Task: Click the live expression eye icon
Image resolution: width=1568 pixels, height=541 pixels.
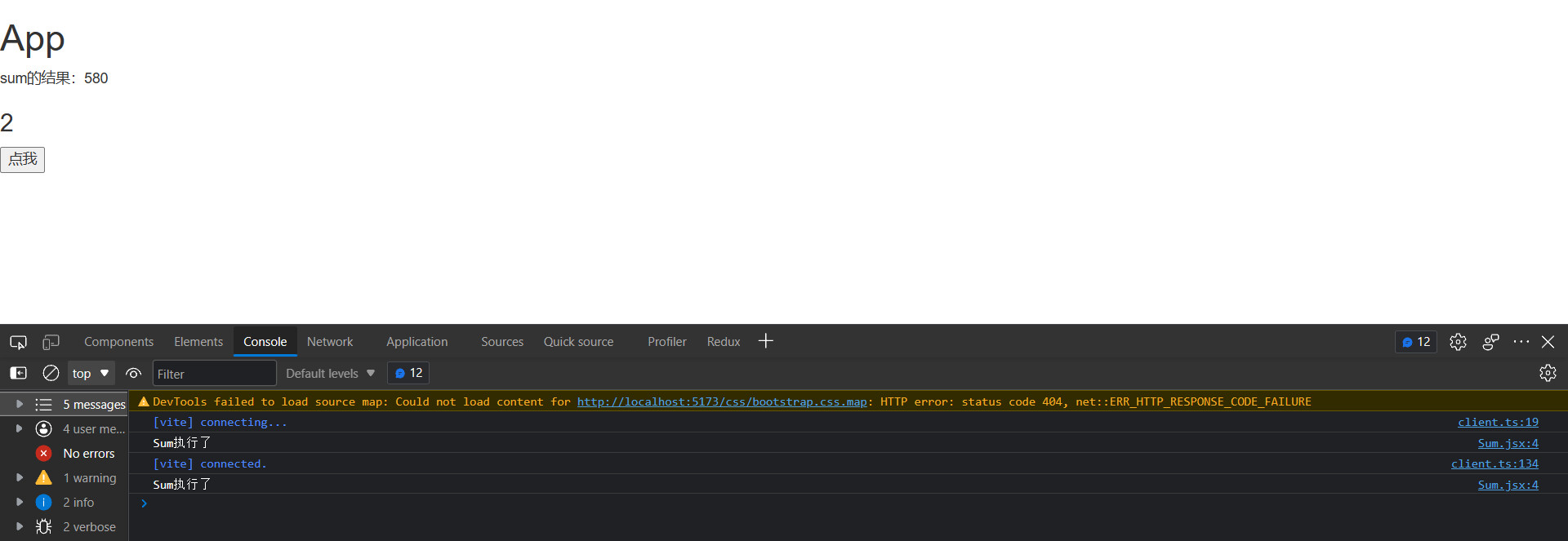Action: click(x=134, y=373)
